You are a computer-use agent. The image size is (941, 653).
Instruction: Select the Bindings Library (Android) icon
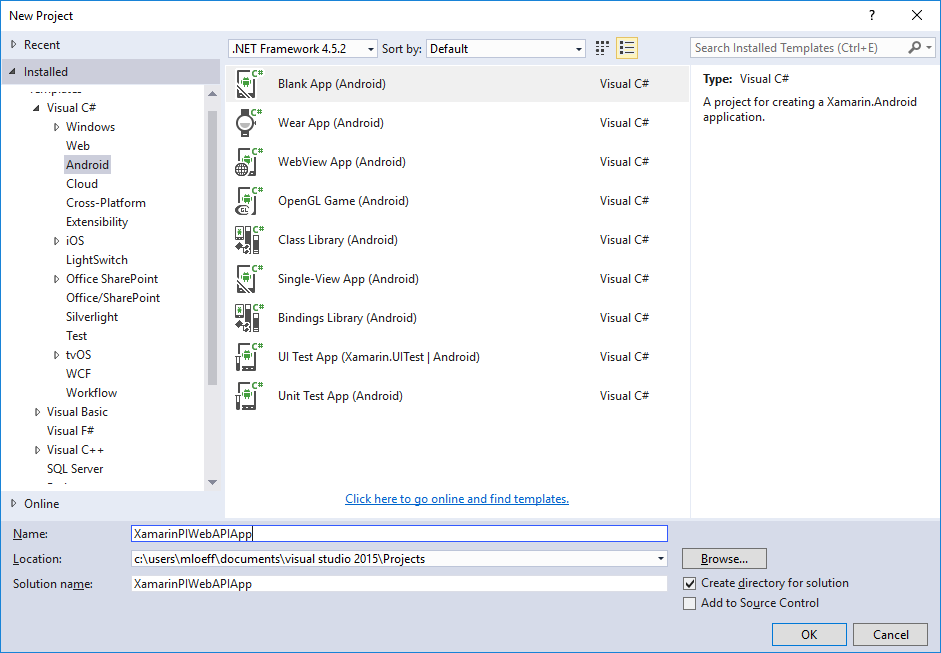click(x=249, y=318)
